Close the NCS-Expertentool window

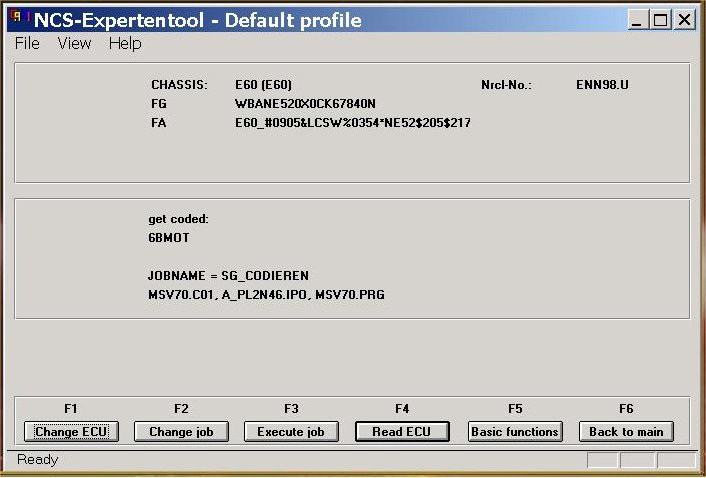(x=684, y=20)
